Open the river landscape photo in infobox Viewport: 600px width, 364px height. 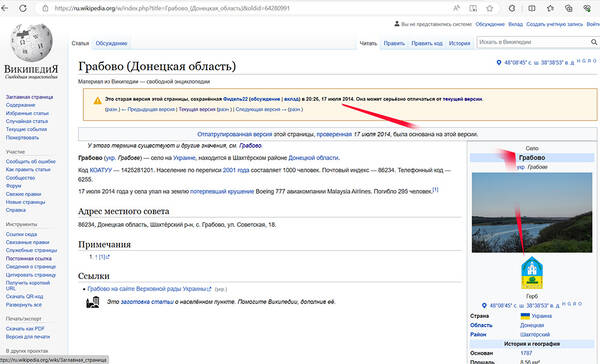(x=532, y=212)
